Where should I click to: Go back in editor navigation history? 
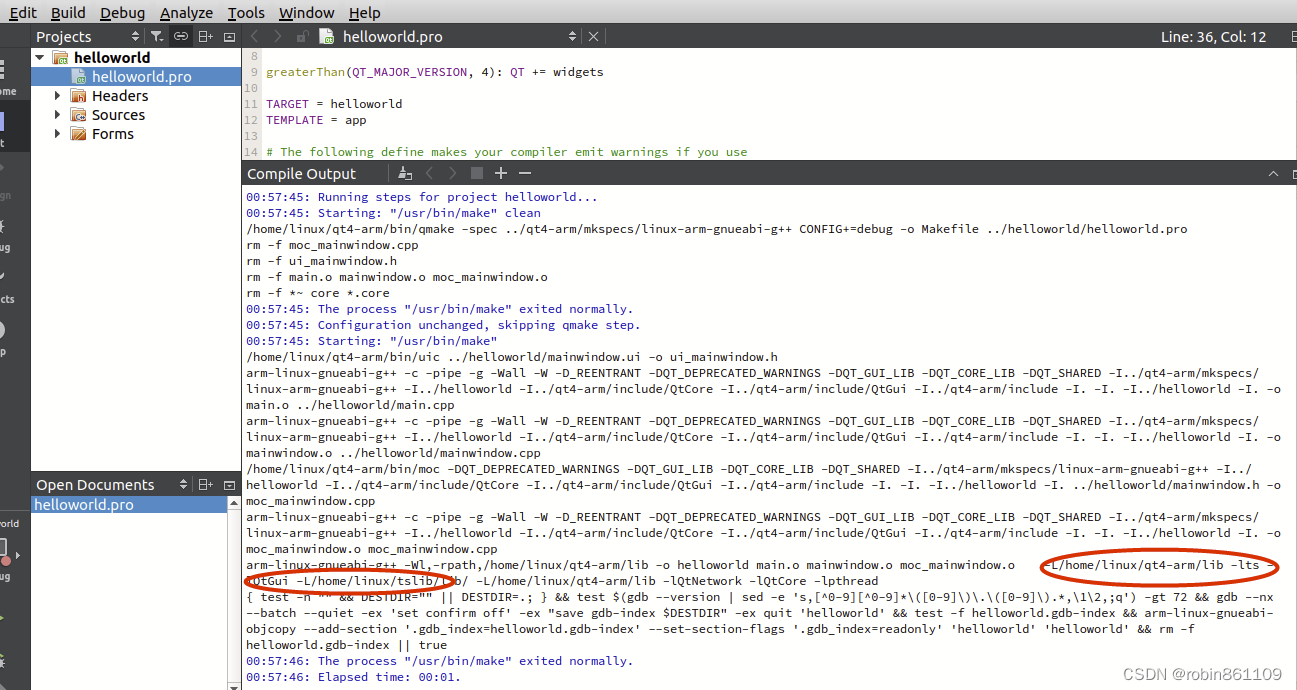tap(254, 36)
